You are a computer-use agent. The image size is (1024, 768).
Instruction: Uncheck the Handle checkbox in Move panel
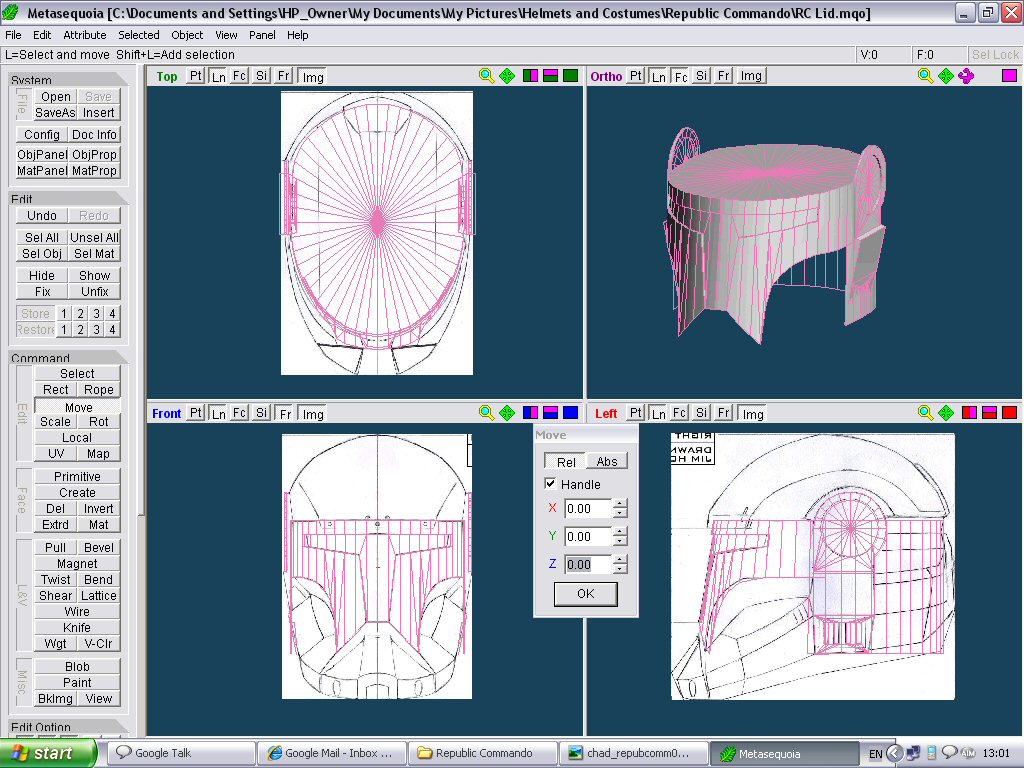click(x=550, y=484)
